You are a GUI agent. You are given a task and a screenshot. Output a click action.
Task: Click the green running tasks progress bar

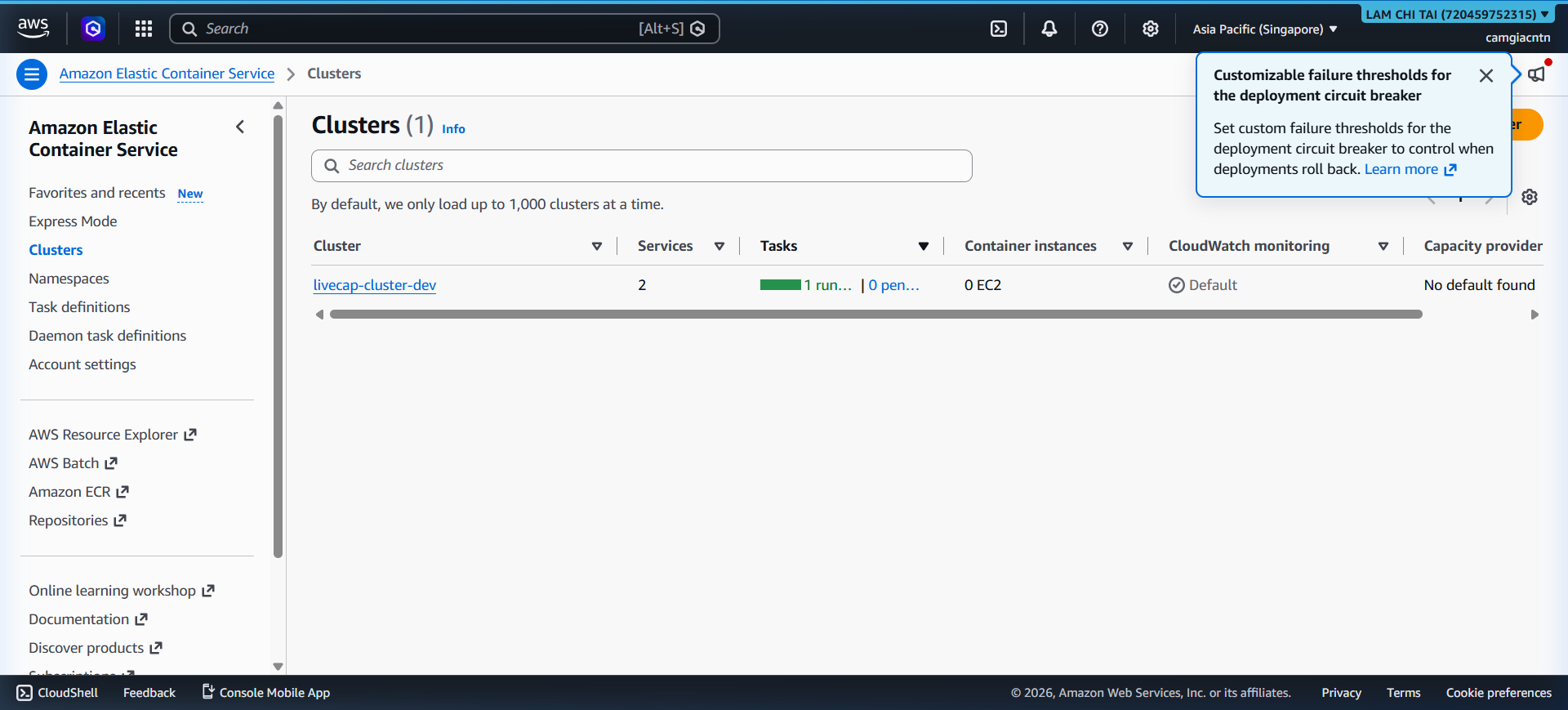tap(781, 285)
